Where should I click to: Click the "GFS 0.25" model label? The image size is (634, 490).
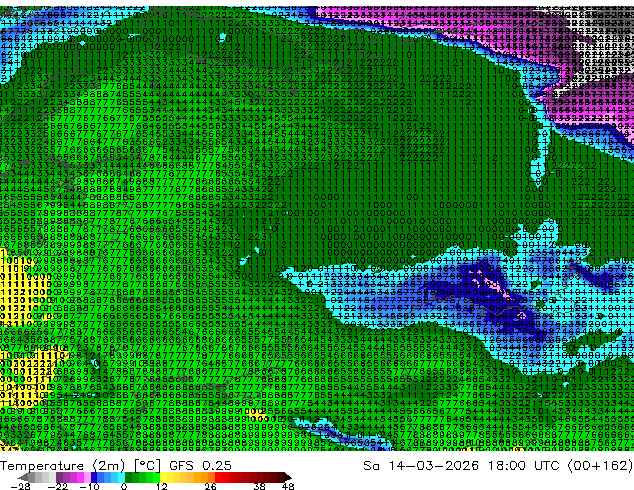[x=200, y=466]
